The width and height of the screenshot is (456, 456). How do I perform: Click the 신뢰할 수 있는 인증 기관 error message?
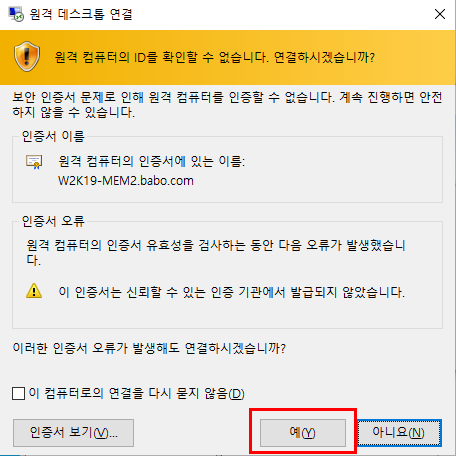(232, 292)
